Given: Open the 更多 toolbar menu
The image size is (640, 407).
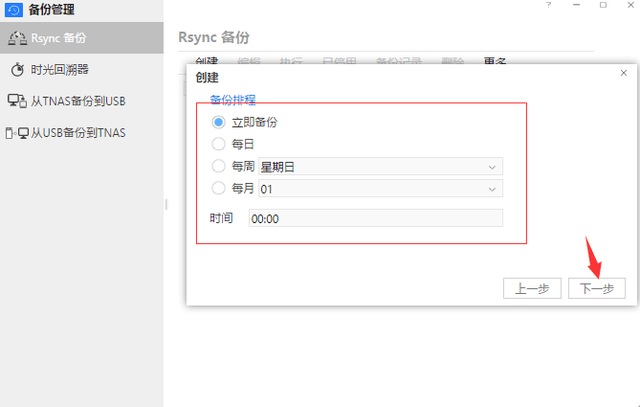Looking at the screenshot, I should (494, 61).
